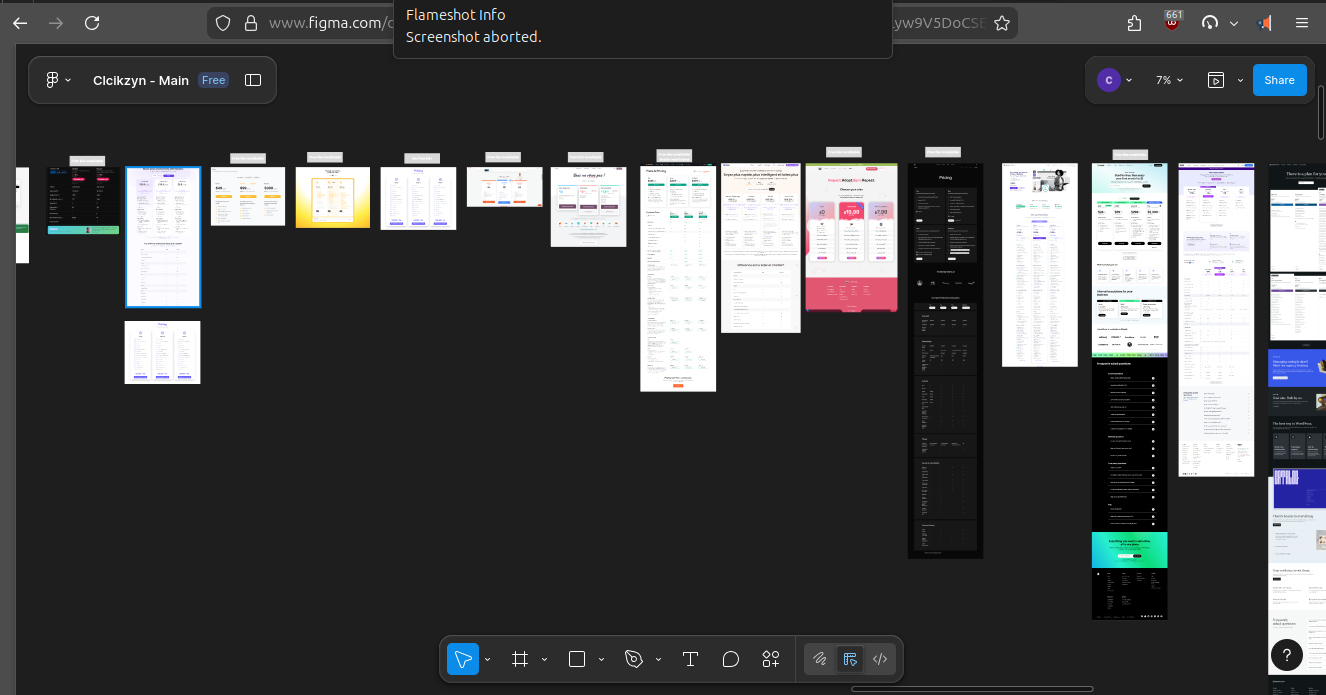Activate the Comment tool
This screenshot has height=695, width=1326.
click(731, 659)
